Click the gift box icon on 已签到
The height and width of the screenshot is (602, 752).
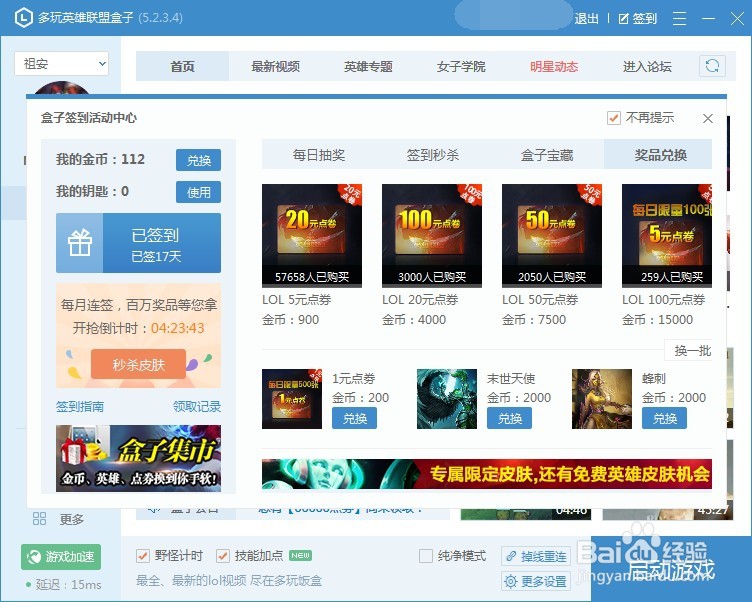(x=80, y=243)
